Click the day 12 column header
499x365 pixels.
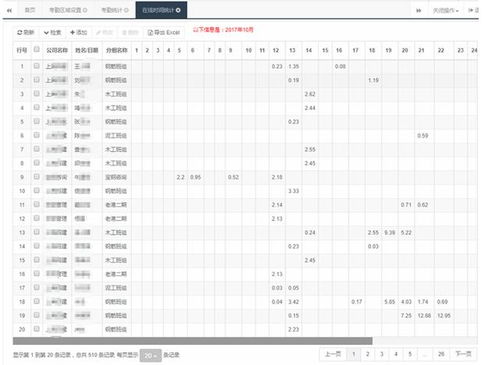click(x=276, y=50)
